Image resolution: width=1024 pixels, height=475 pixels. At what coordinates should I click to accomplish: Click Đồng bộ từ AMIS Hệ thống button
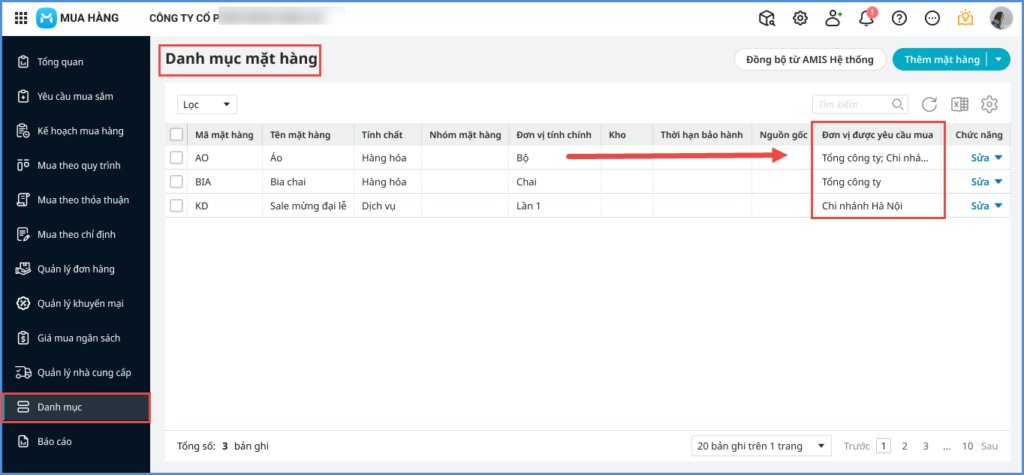point(809,60)
